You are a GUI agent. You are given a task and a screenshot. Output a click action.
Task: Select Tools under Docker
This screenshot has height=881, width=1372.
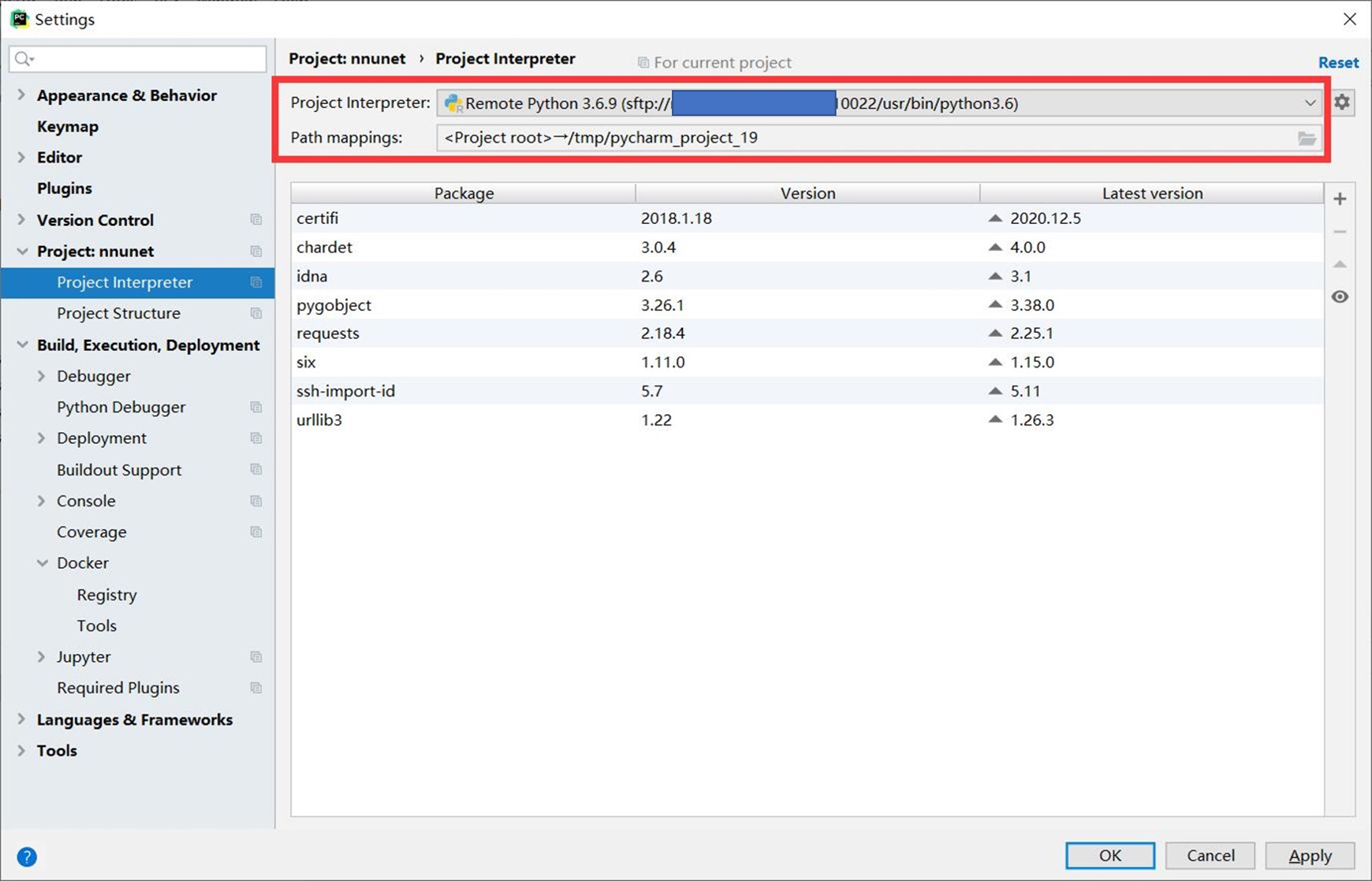pyautogui.click(x=97, y=625)
